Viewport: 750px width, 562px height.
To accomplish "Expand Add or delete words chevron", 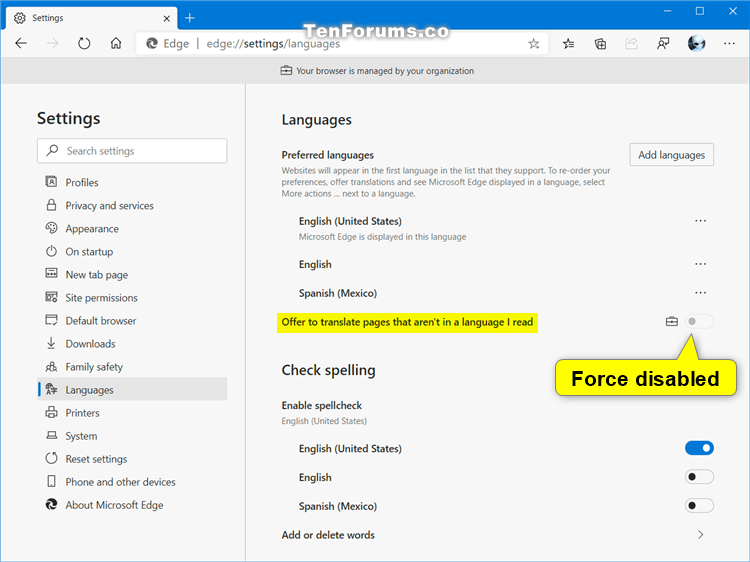I will (x=700, y=535).
